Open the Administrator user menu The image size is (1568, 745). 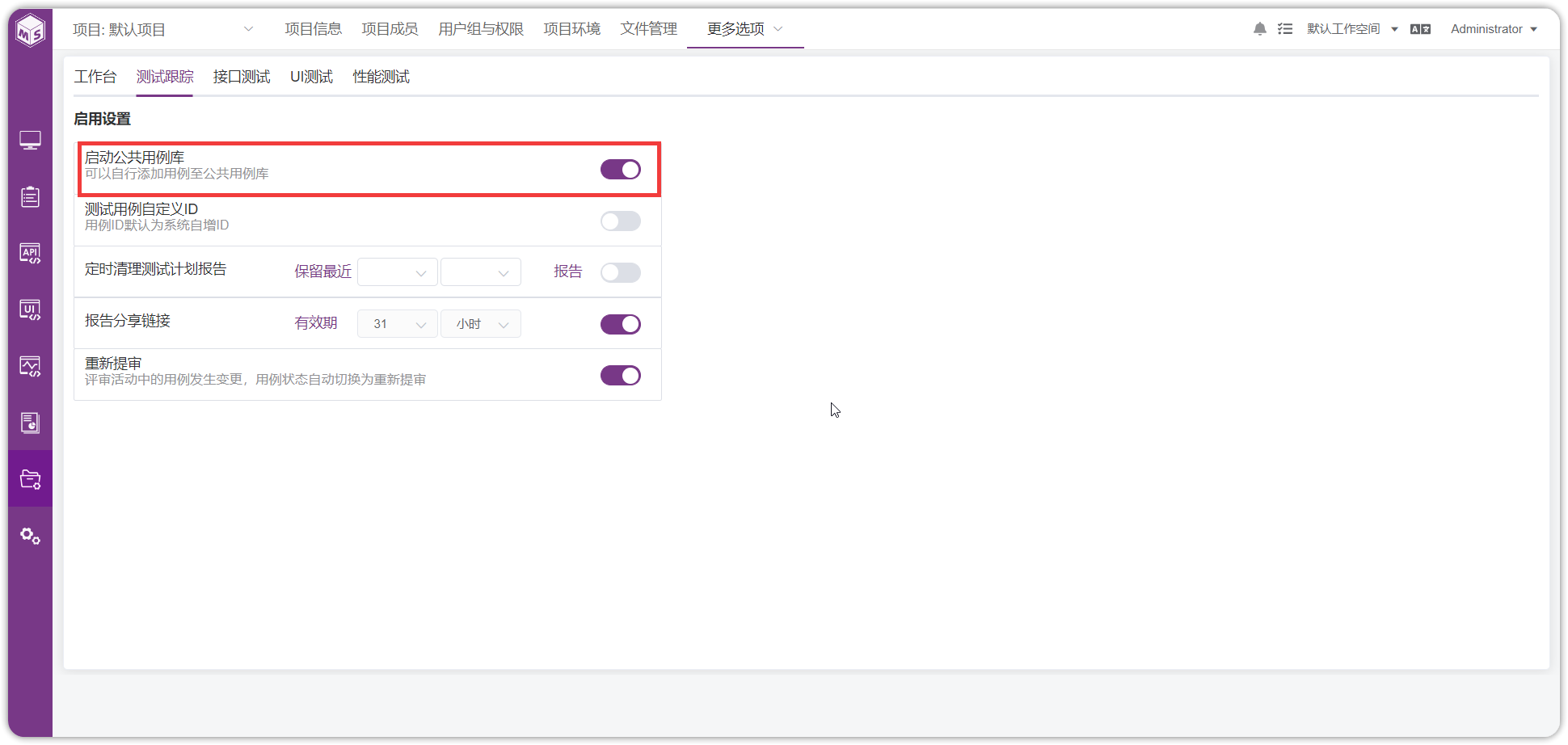[1494, 29]
